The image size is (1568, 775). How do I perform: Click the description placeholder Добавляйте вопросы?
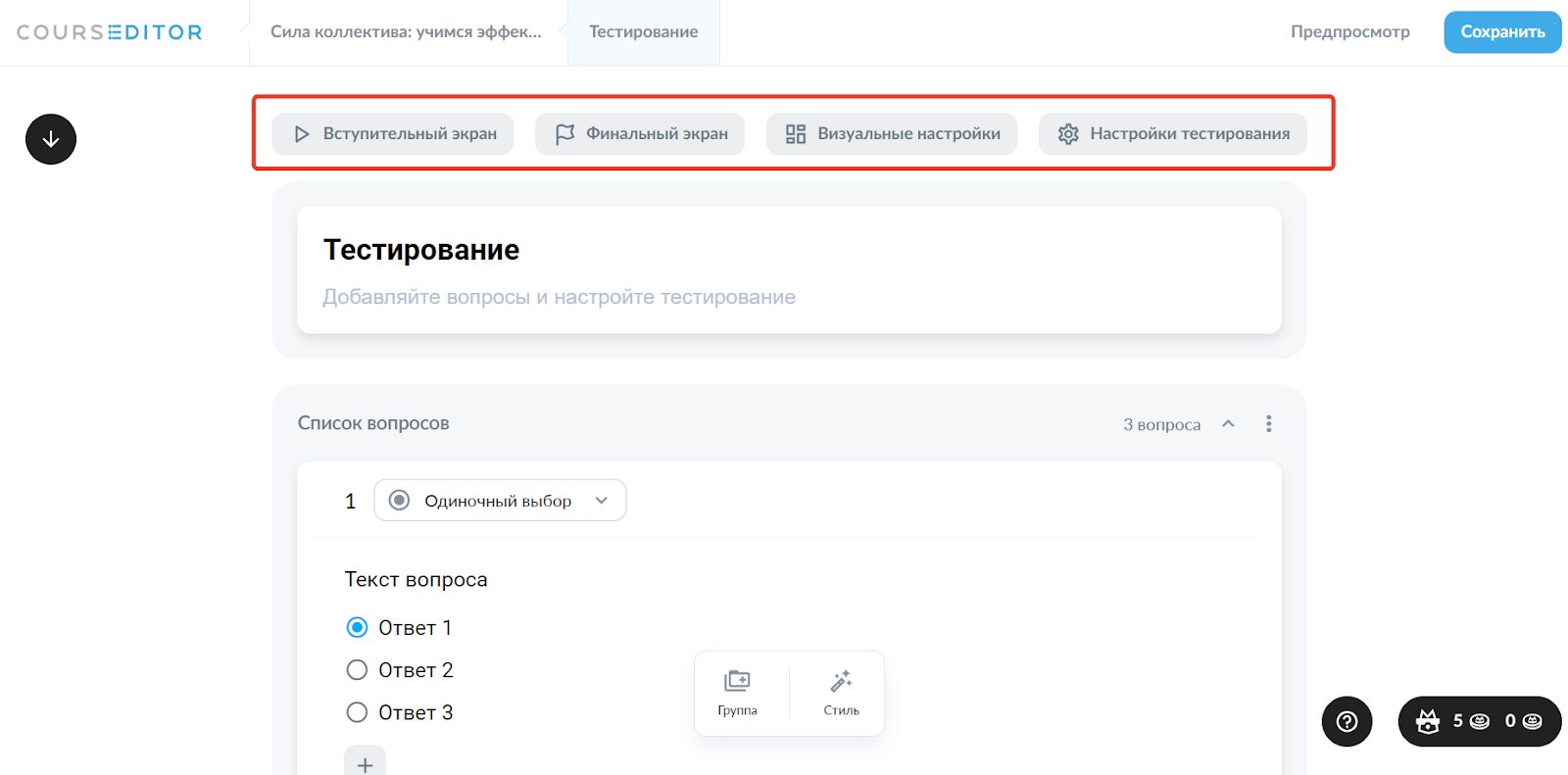click(560, 297)
